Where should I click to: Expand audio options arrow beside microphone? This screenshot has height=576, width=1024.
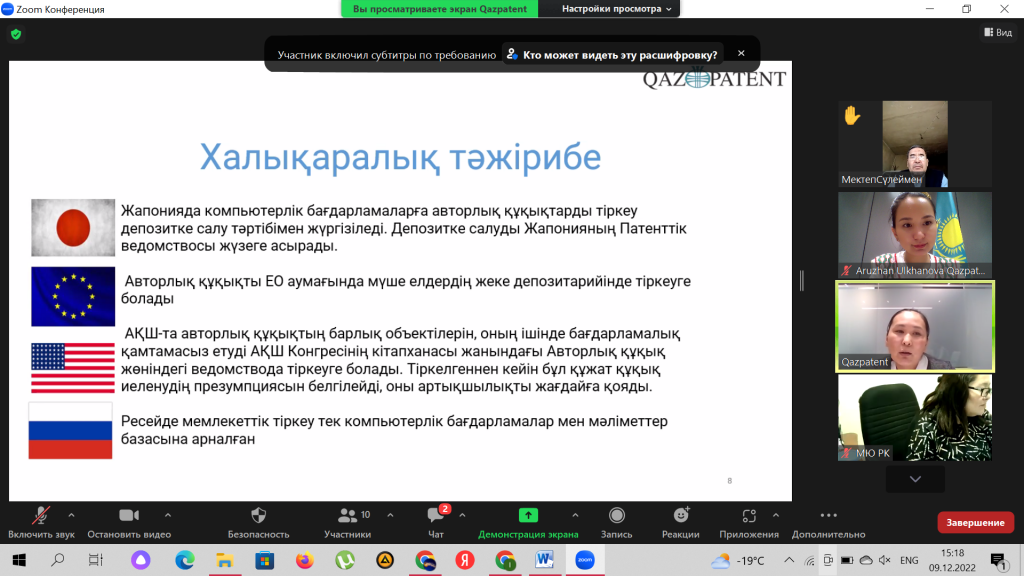click(71, 515)
